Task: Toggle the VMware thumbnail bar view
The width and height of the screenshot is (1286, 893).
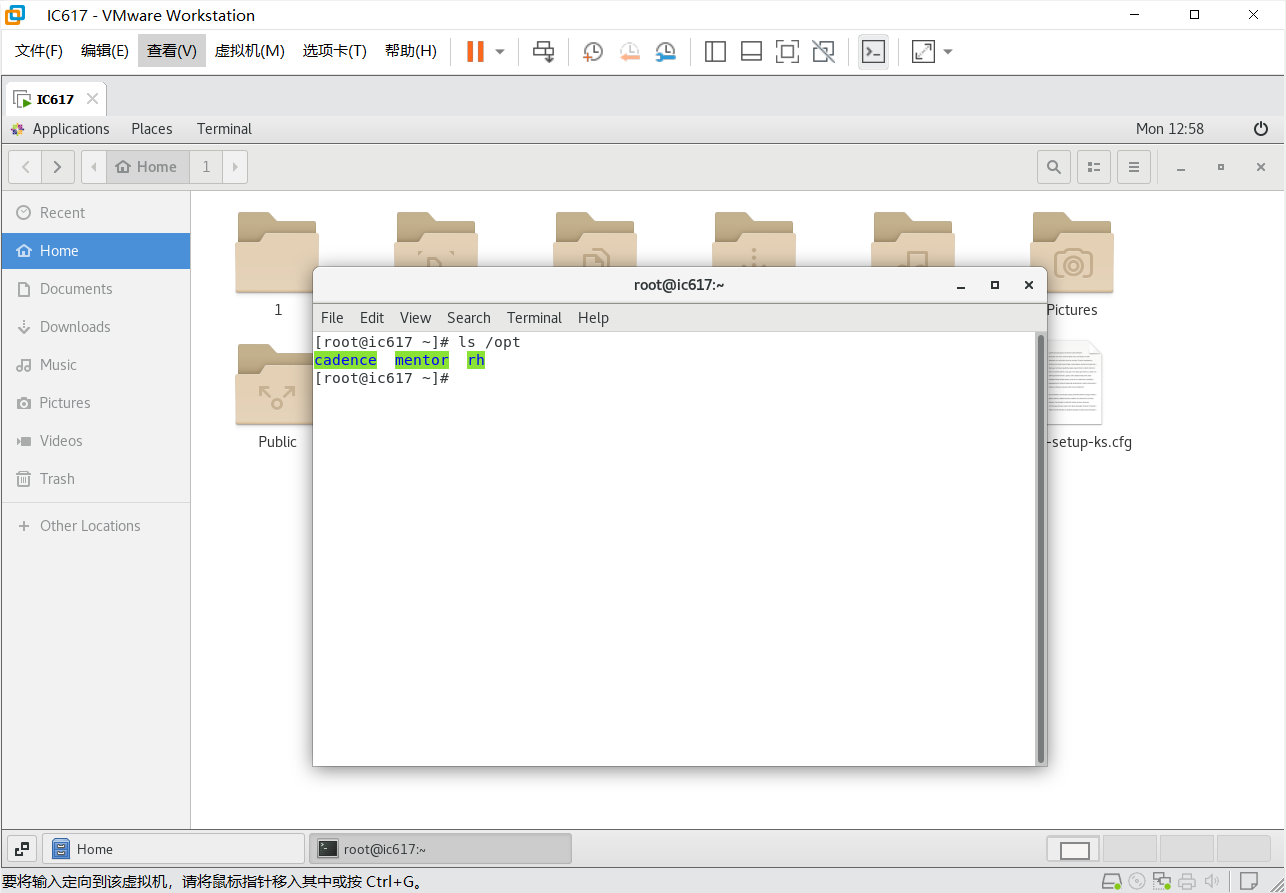Action: coord(751,51)
